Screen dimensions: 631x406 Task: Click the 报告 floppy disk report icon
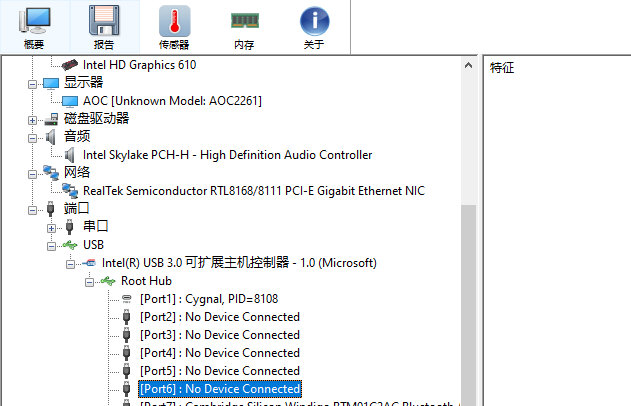point(104,27)
